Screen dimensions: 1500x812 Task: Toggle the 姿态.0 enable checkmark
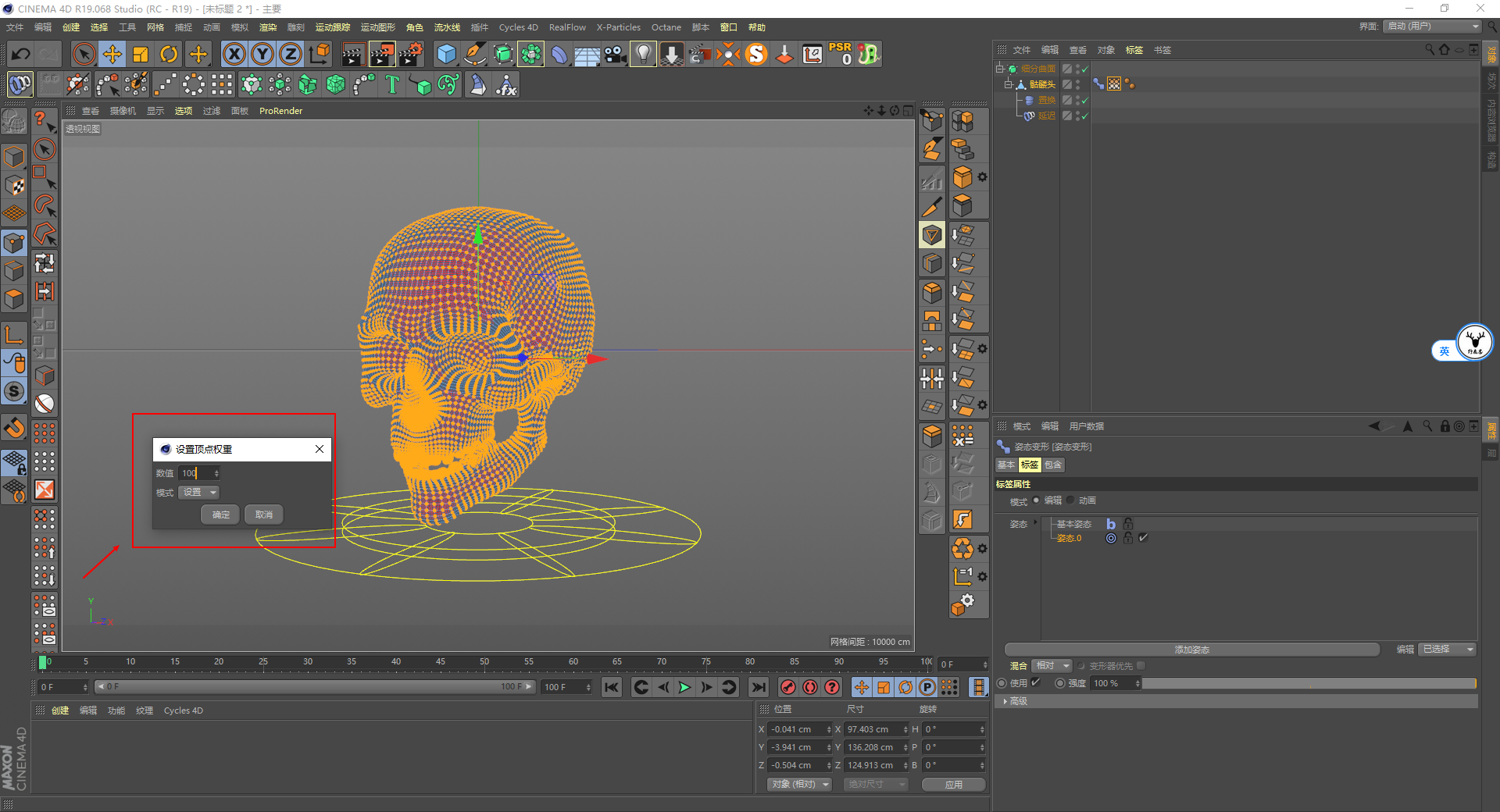point(1144,538)
